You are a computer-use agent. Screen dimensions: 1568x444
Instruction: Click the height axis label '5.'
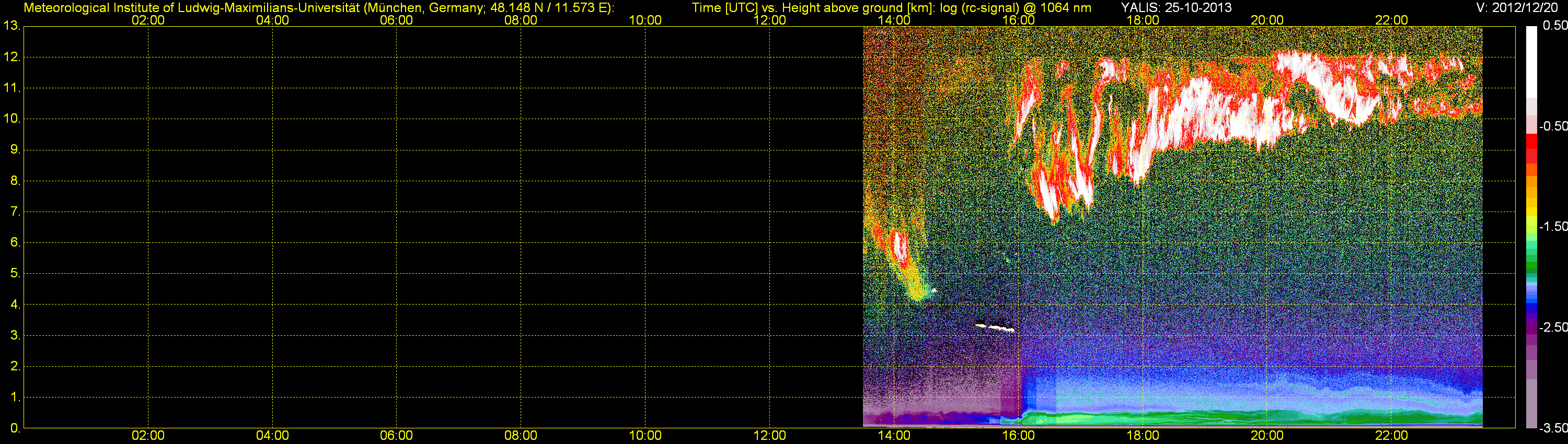tap(15, 273)
